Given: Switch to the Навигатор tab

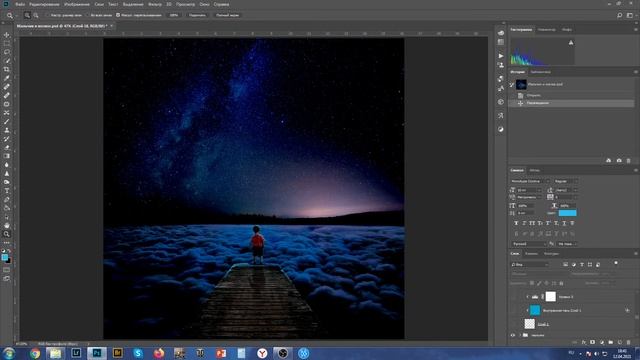Looking at the screenshot, I should tap(547, 29).
